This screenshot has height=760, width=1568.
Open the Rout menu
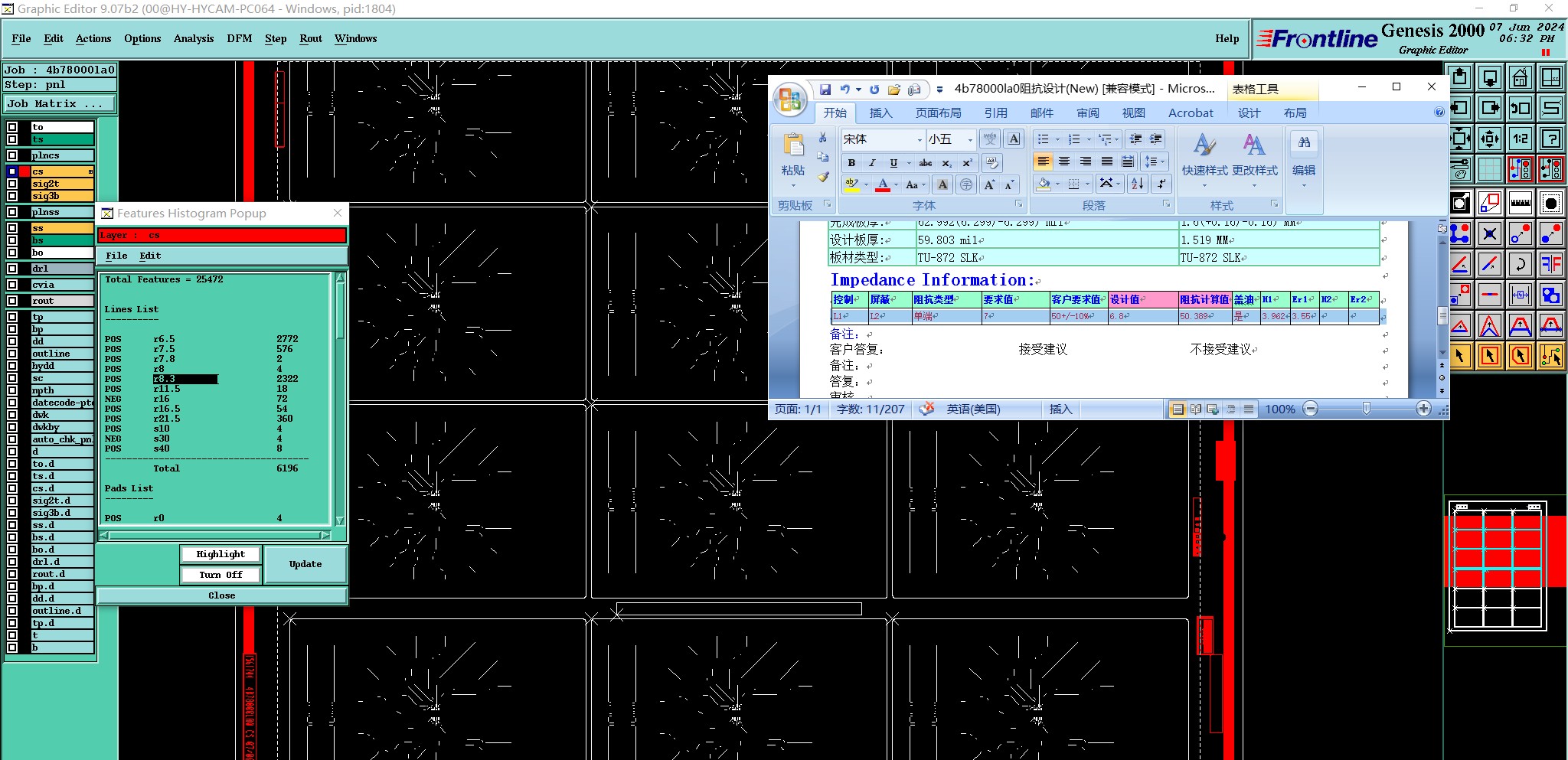click(311, 38)
